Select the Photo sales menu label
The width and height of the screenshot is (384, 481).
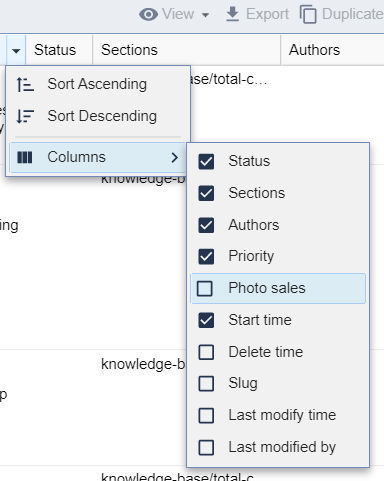pos(267,288)
